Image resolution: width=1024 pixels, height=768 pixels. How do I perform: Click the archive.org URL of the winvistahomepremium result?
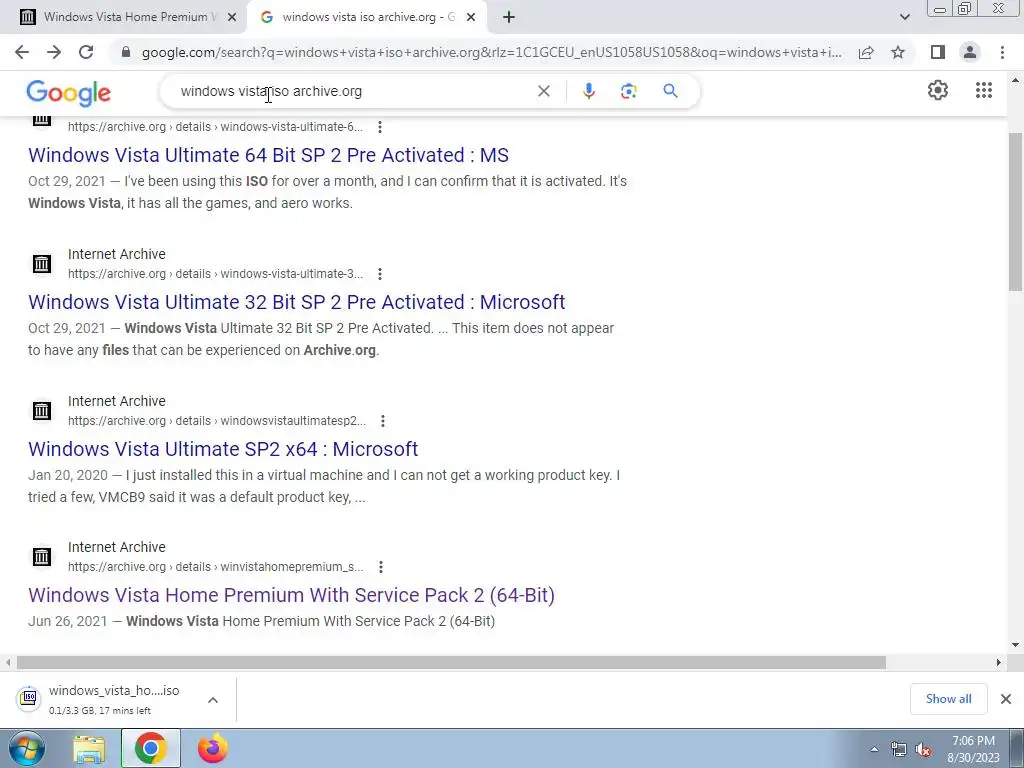(216, 567)
